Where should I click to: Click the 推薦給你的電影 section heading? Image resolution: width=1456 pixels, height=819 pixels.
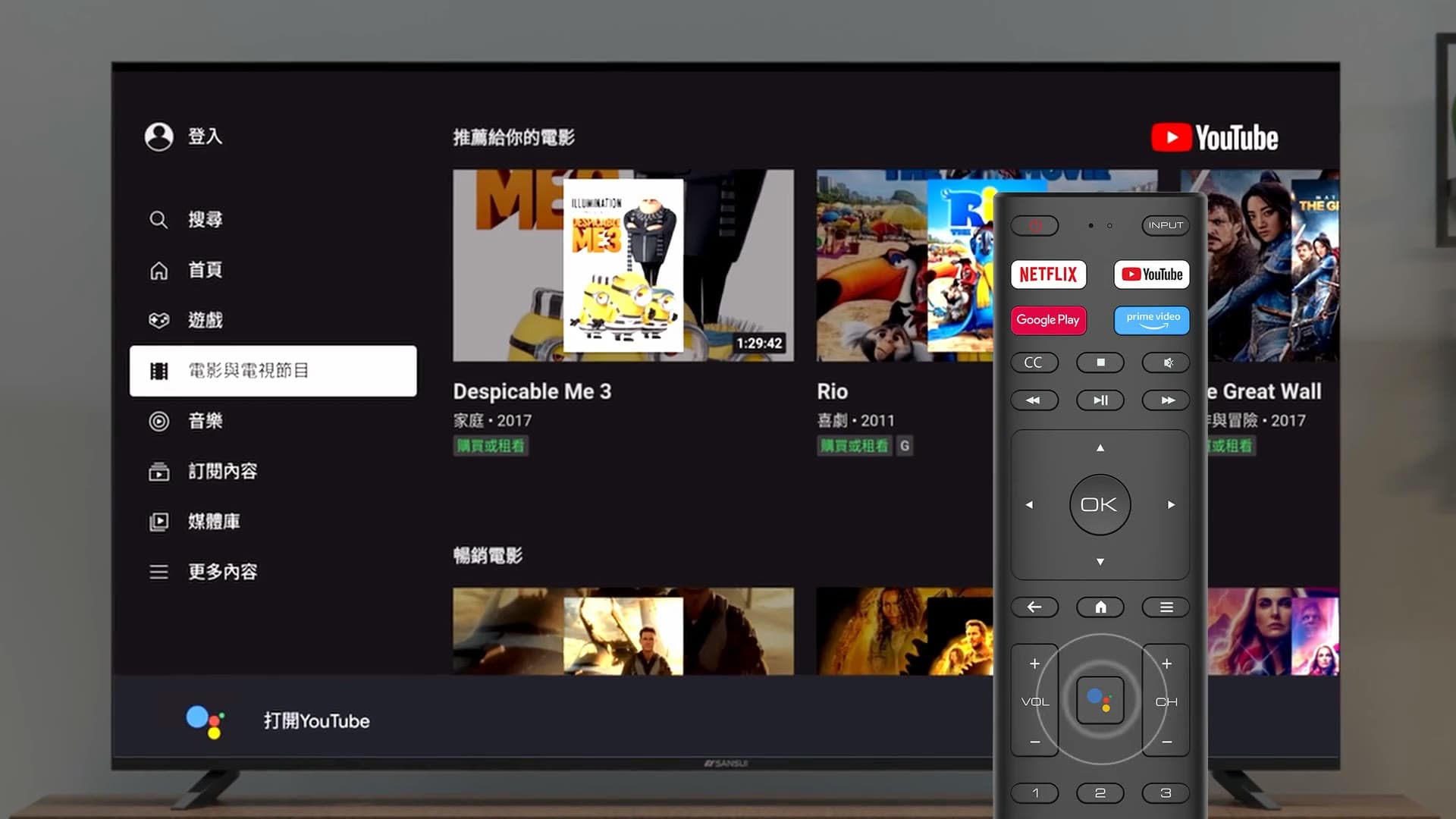(514, 137)
